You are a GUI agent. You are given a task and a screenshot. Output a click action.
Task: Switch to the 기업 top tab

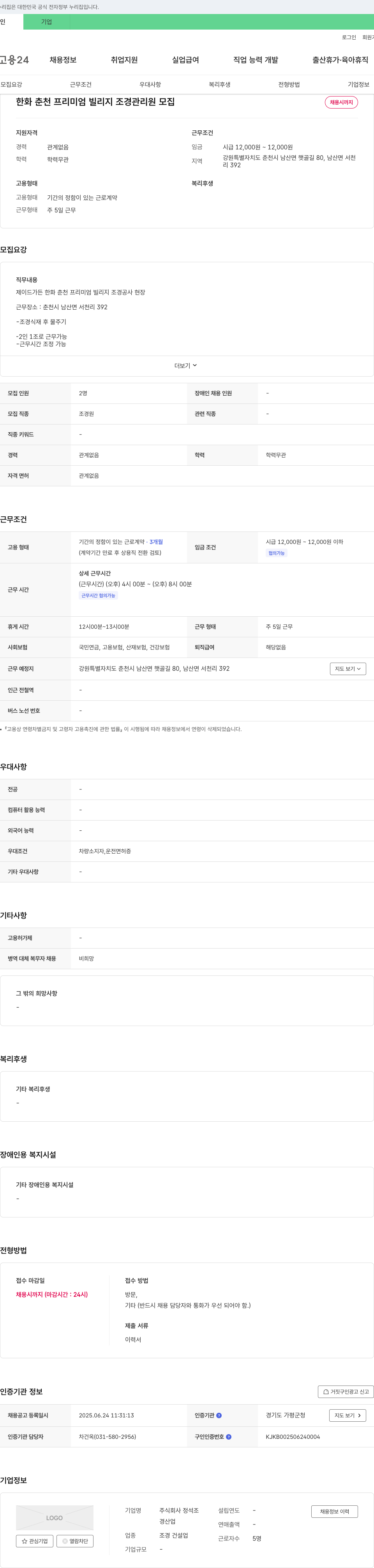coord(46,22)
